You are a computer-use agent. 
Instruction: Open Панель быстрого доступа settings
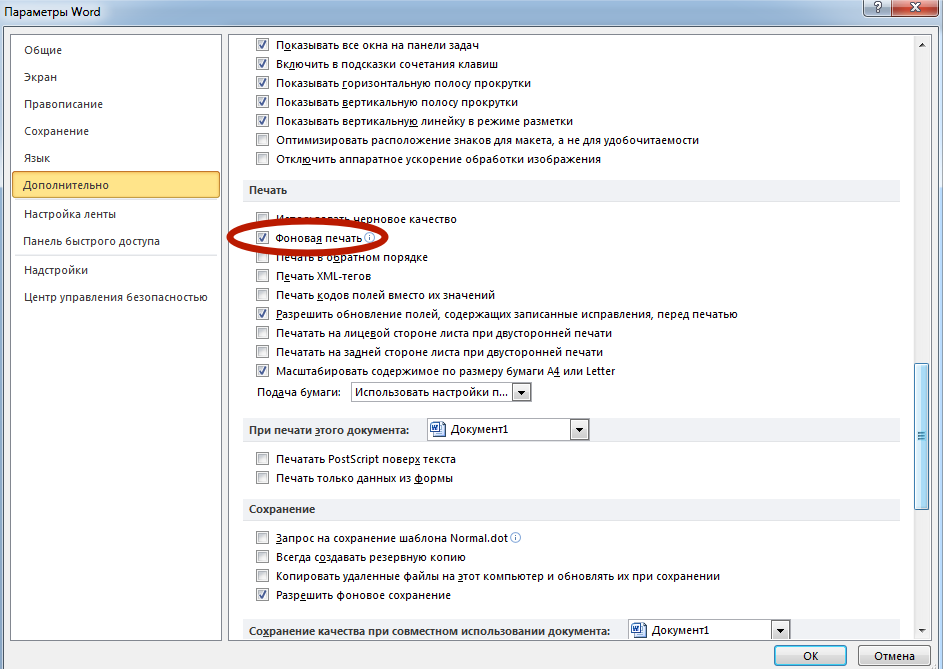[91, 241]
